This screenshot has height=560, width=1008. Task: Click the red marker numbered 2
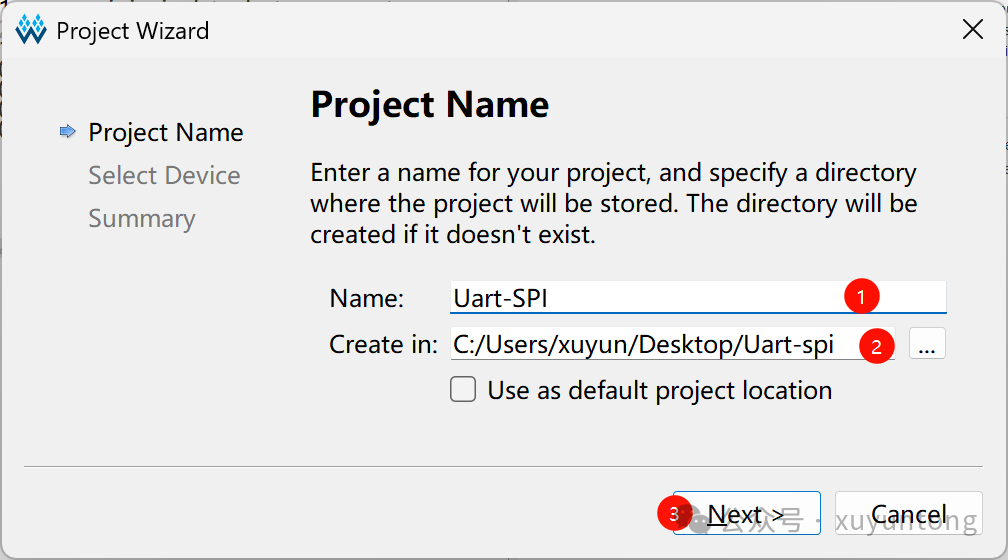tap(877, 346)
